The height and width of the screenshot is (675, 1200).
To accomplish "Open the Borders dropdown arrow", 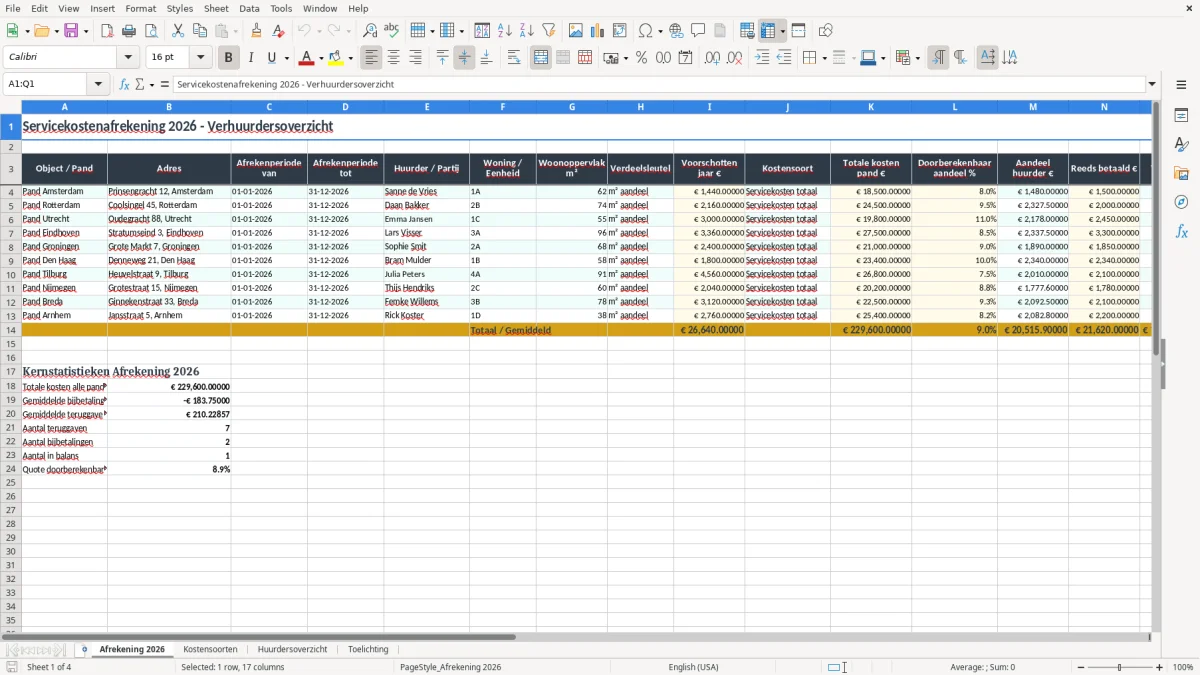I will pos(823,58).
